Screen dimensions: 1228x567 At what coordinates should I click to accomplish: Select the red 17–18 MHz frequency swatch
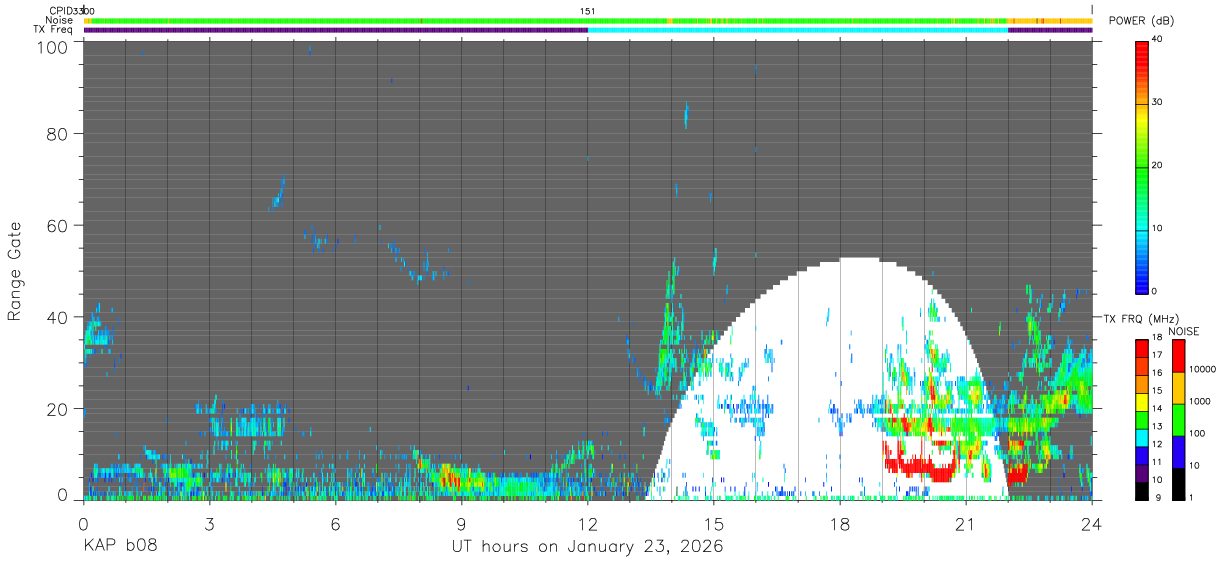[1141, 346]
